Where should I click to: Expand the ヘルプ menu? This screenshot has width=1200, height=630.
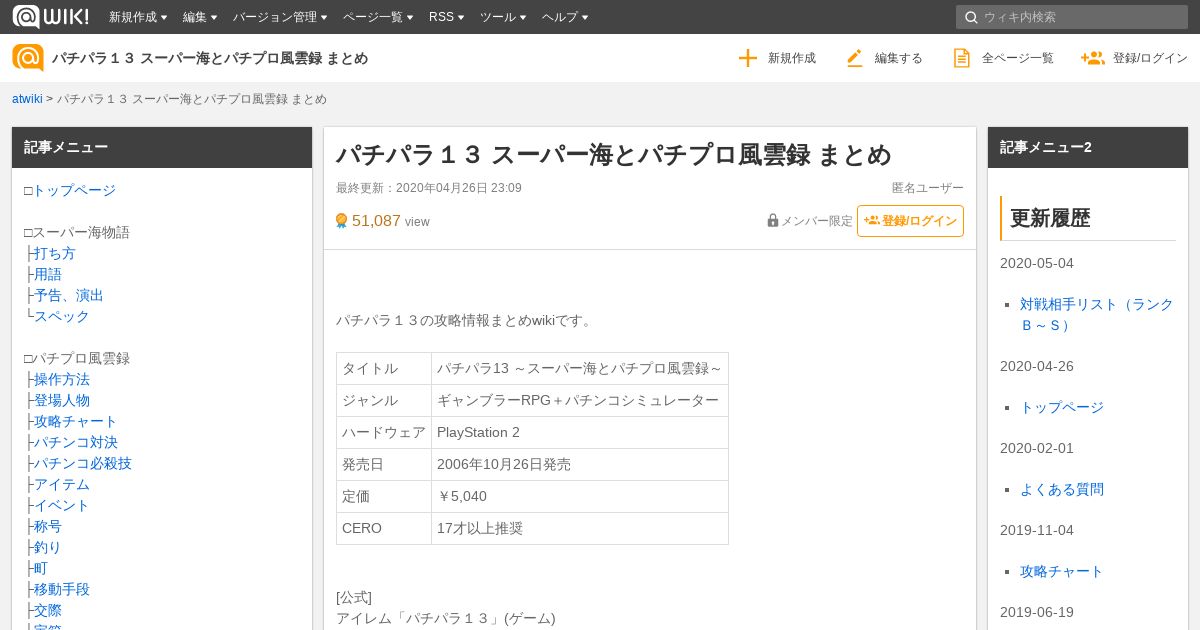pos(565,17)
